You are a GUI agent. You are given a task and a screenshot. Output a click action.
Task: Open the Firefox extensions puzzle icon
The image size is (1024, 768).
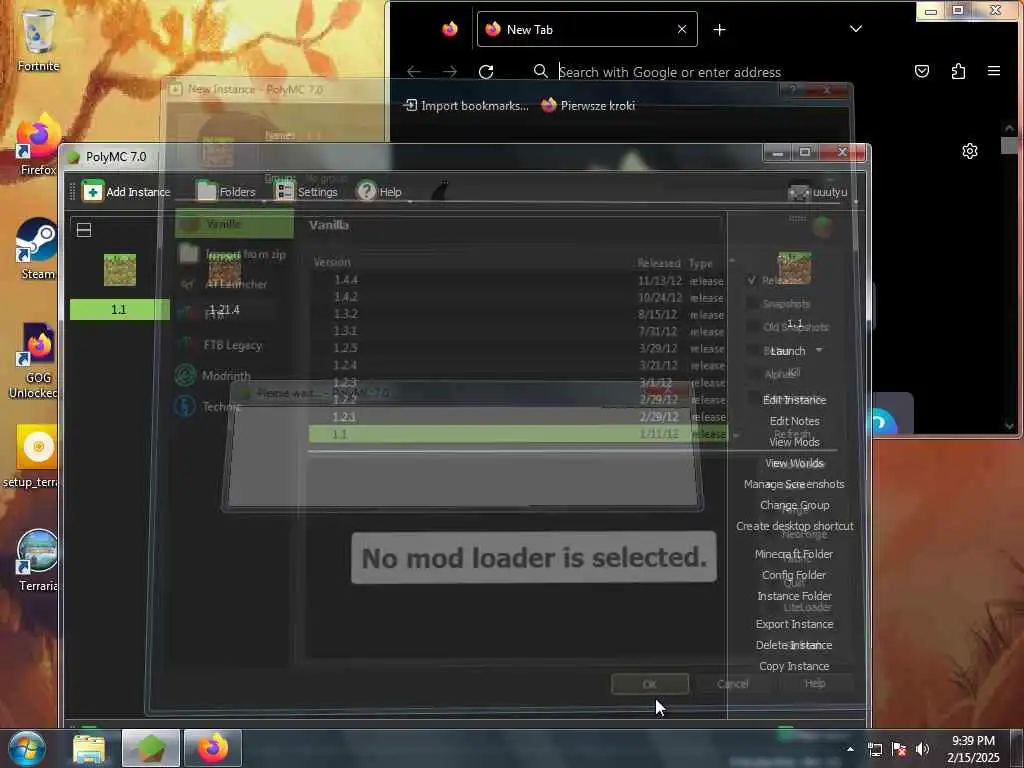[958, 71]
